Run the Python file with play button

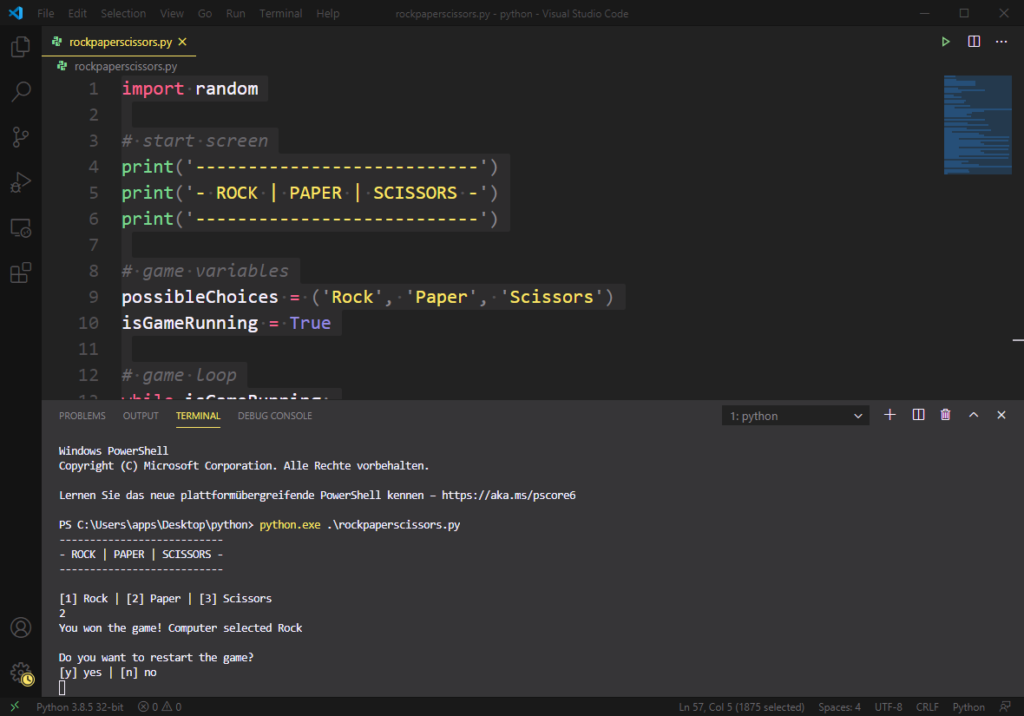click(945, 42)
